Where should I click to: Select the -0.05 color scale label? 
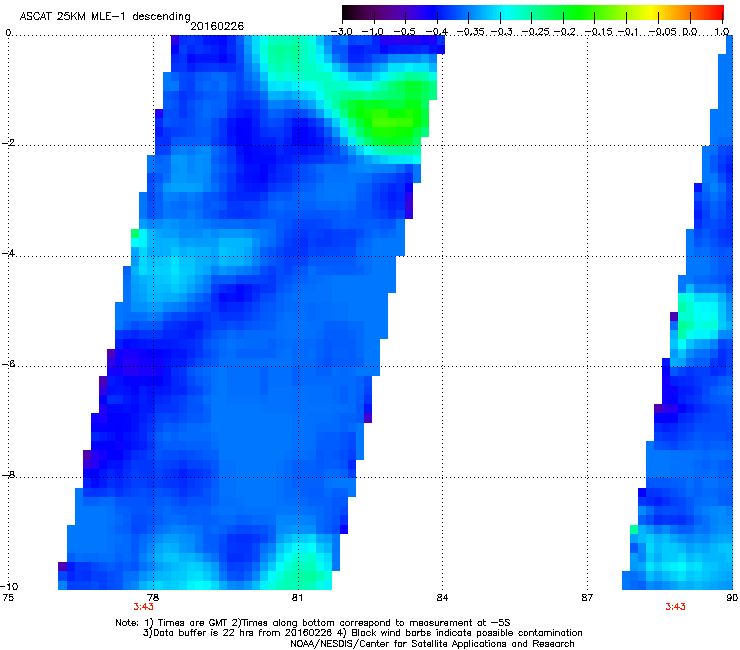tap(663, 32)
